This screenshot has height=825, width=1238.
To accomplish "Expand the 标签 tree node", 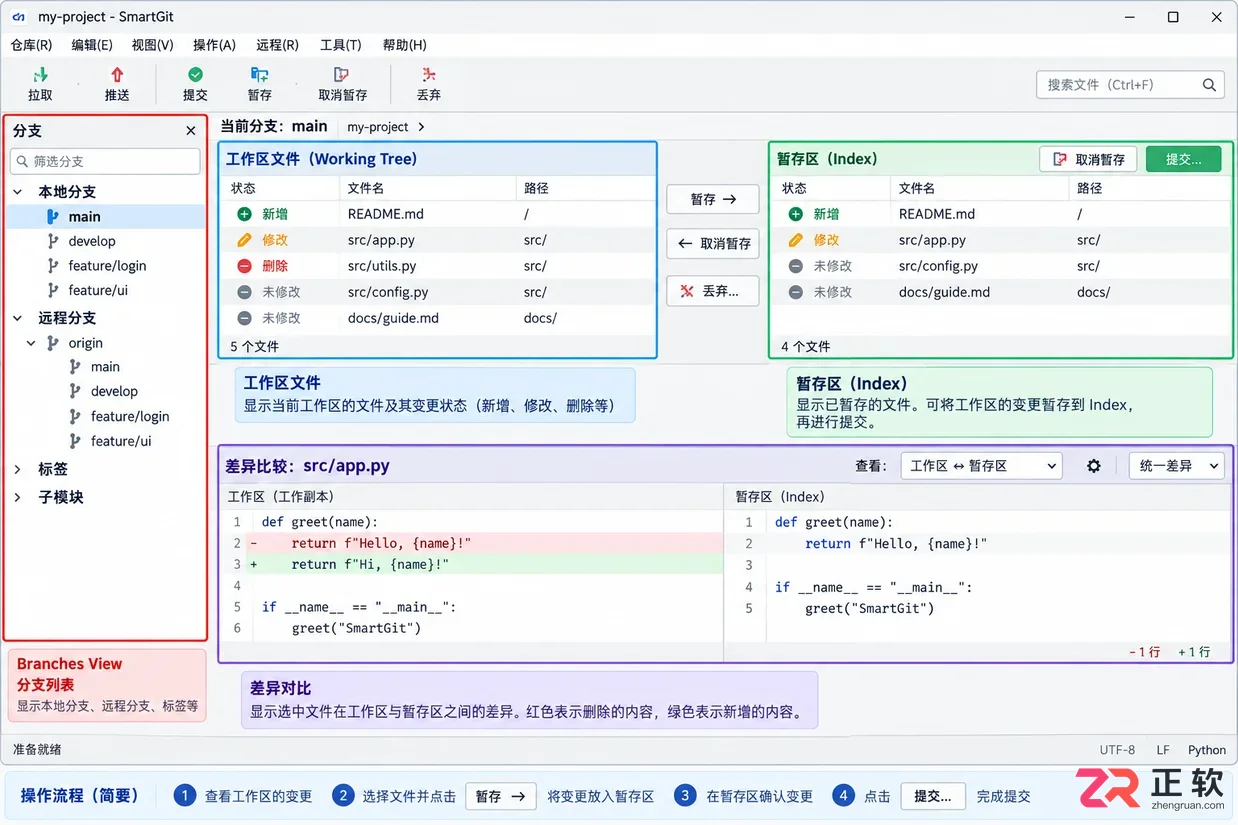I will [18, 469].
